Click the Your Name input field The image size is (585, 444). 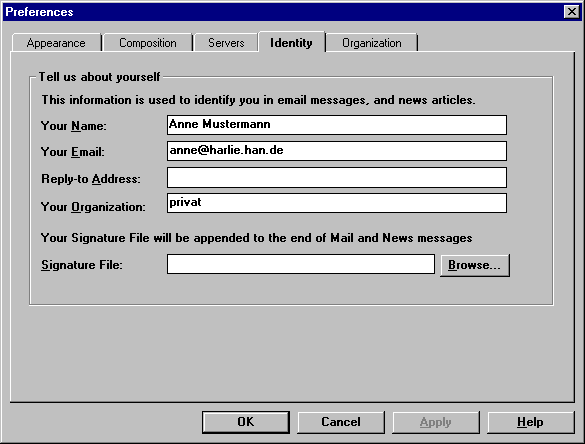(337, 125)
